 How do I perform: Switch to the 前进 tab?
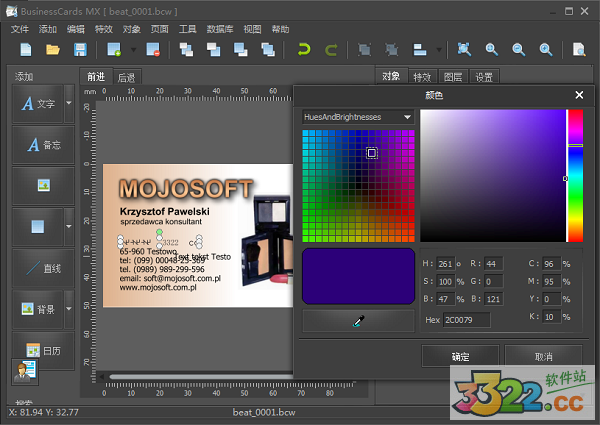click(x=96, y=77)
